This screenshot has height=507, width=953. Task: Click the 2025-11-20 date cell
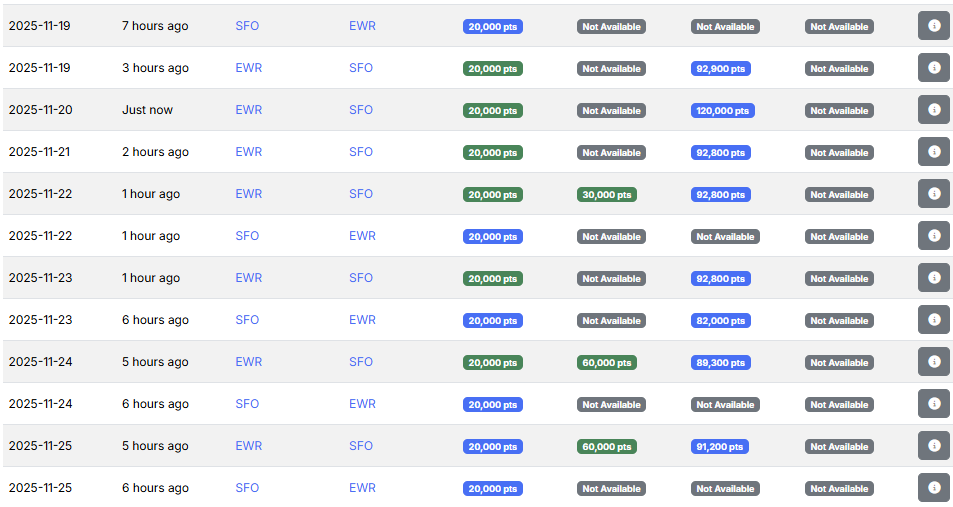40,110
